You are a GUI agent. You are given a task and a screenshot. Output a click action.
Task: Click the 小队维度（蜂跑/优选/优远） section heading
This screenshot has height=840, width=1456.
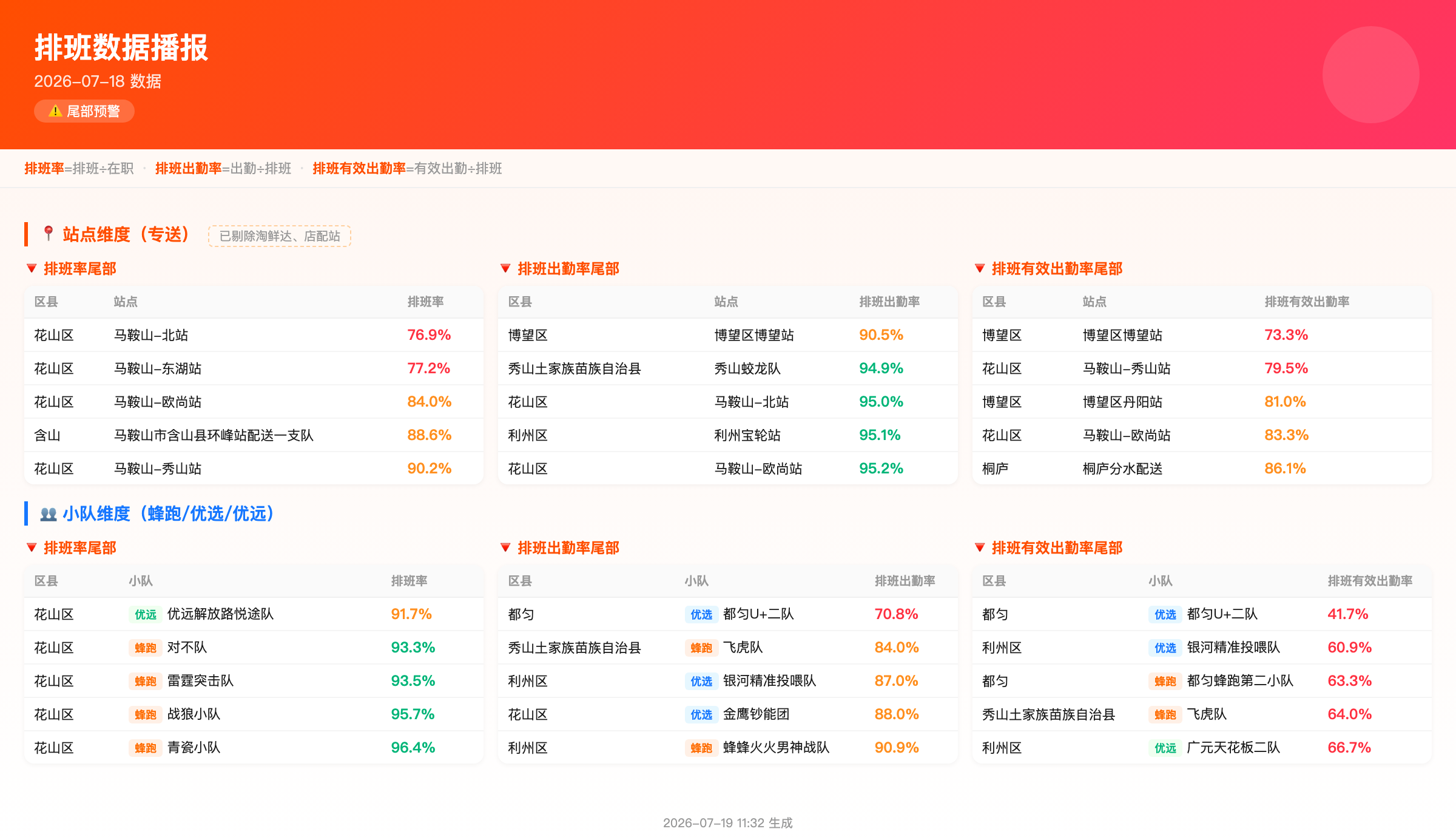(169, 514)
